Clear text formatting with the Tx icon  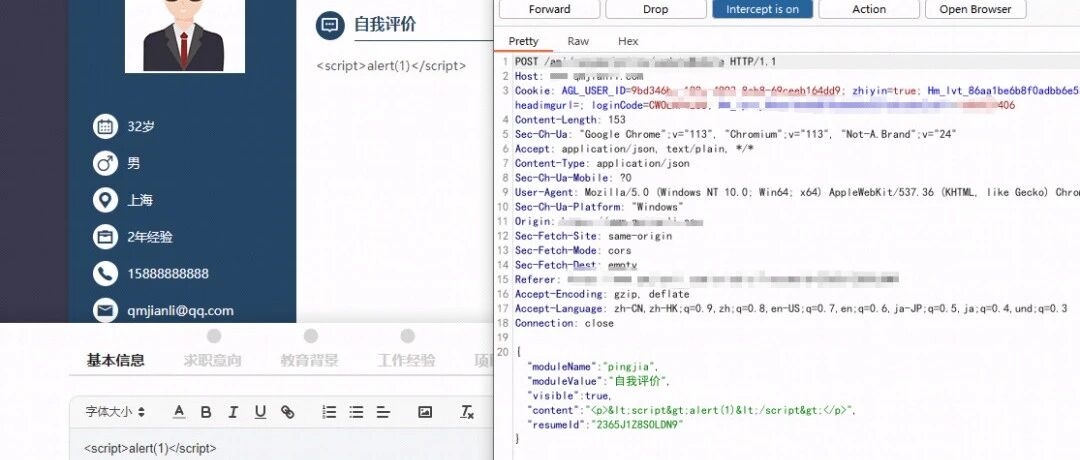pos(467,412)
